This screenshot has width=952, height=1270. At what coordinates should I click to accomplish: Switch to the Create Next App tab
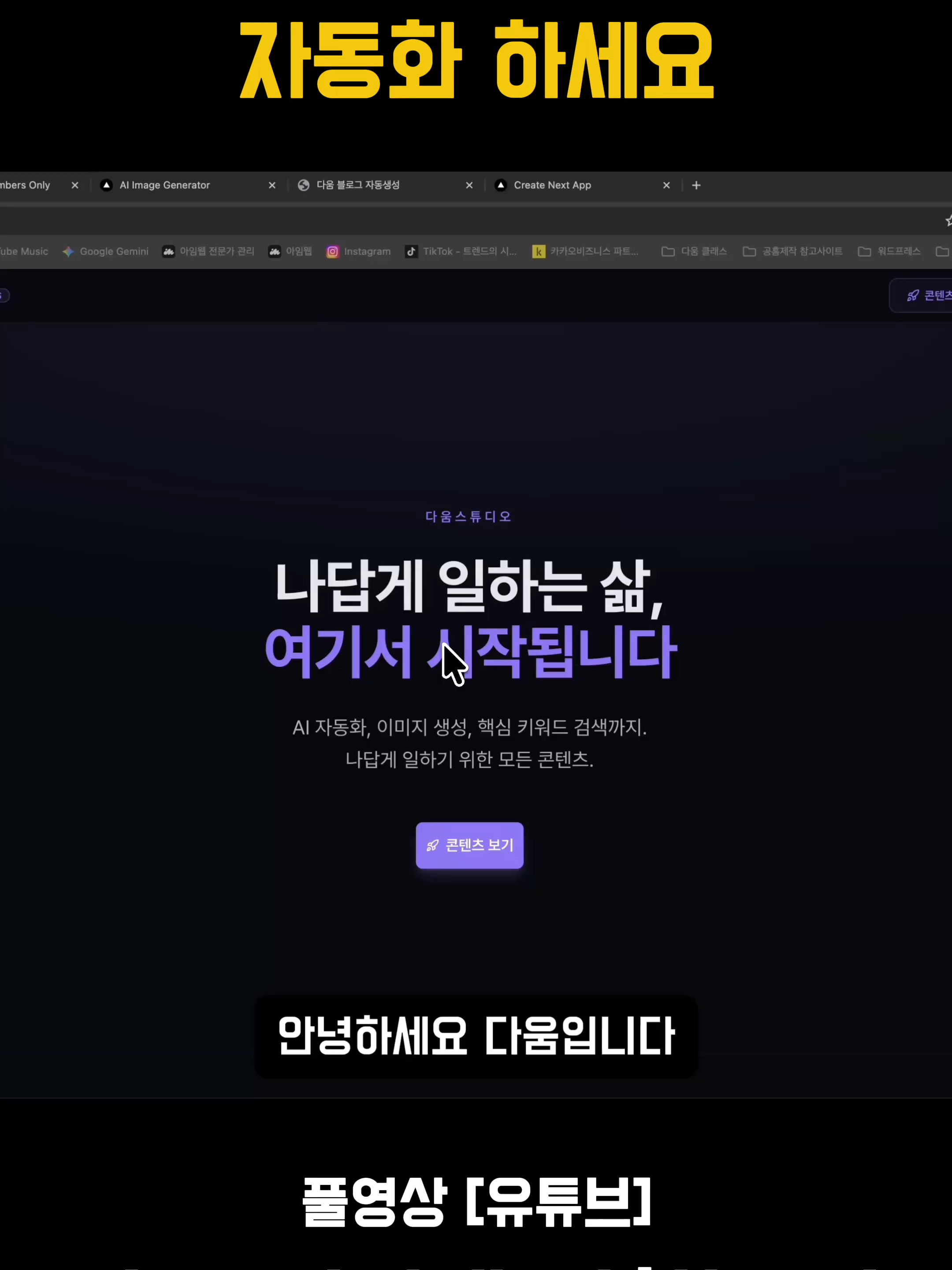583,186
